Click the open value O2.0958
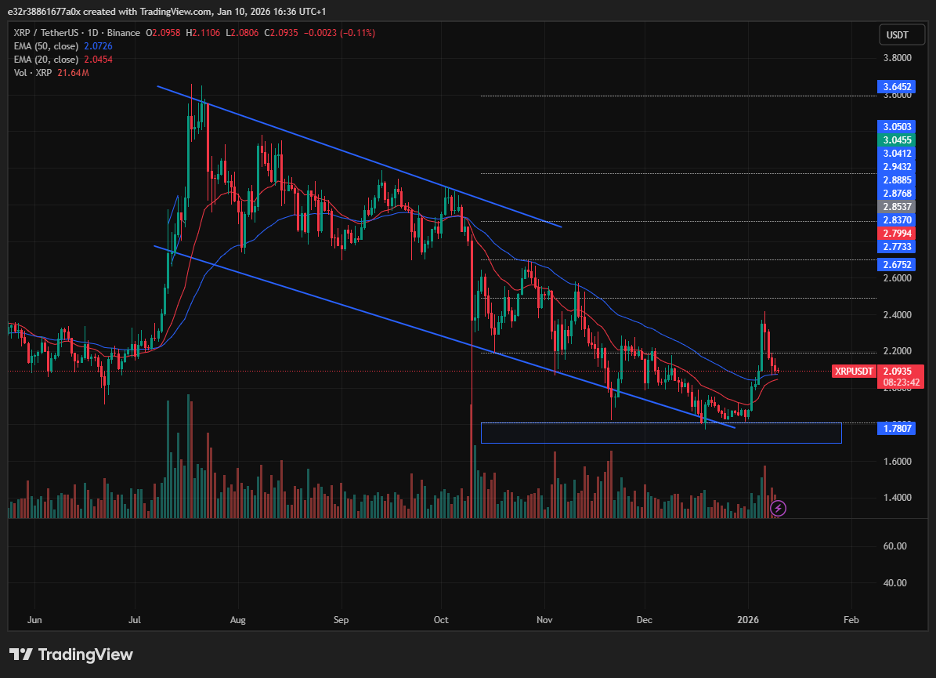 click(x=162, y=33)
